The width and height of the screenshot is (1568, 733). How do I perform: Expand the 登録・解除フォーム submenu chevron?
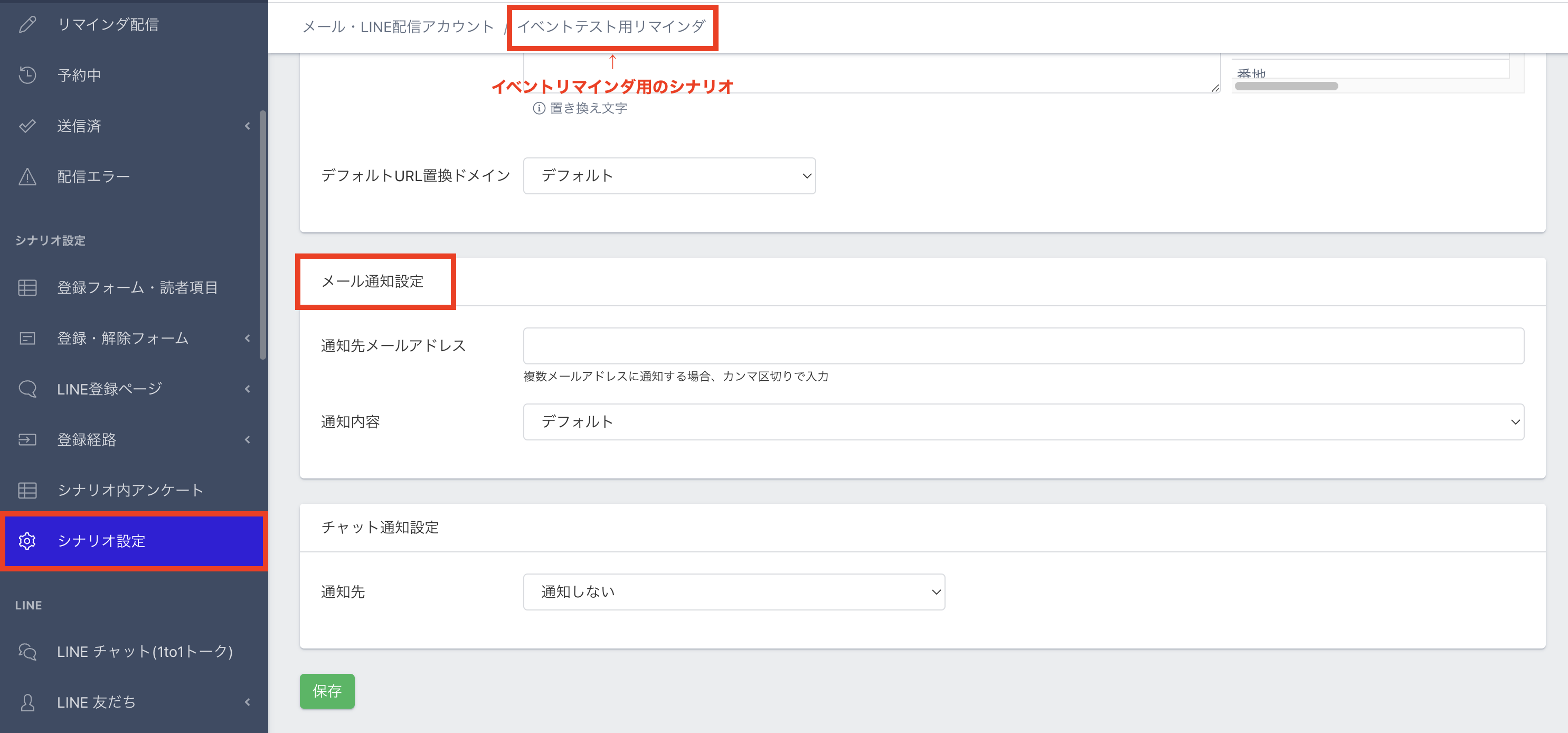[247, 338]
